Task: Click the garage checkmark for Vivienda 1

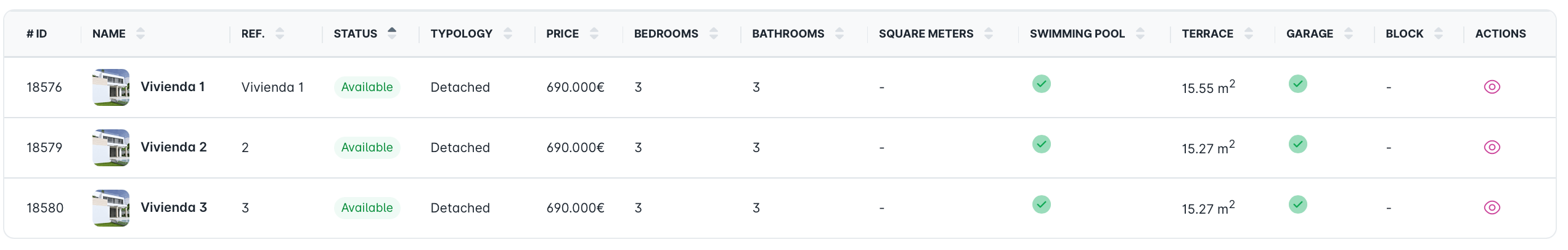Action: coord(1297,84)
